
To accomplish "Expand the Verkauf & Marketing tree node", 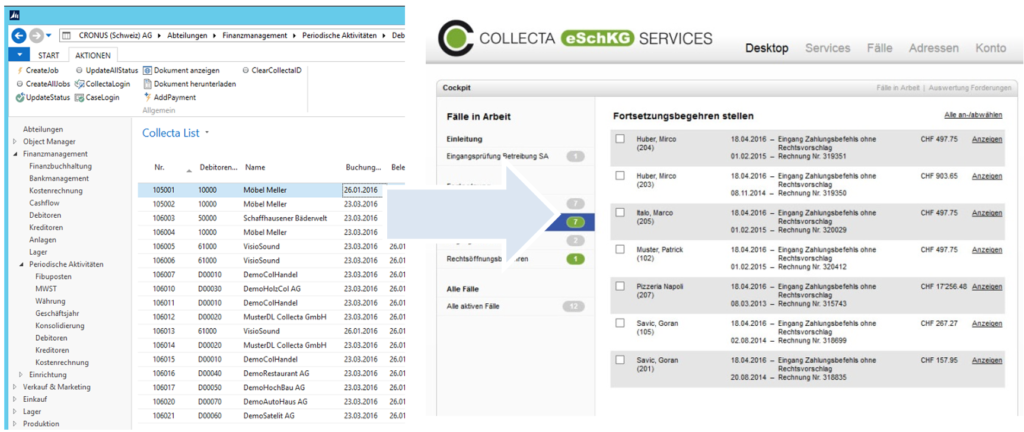I will [14, 387].
